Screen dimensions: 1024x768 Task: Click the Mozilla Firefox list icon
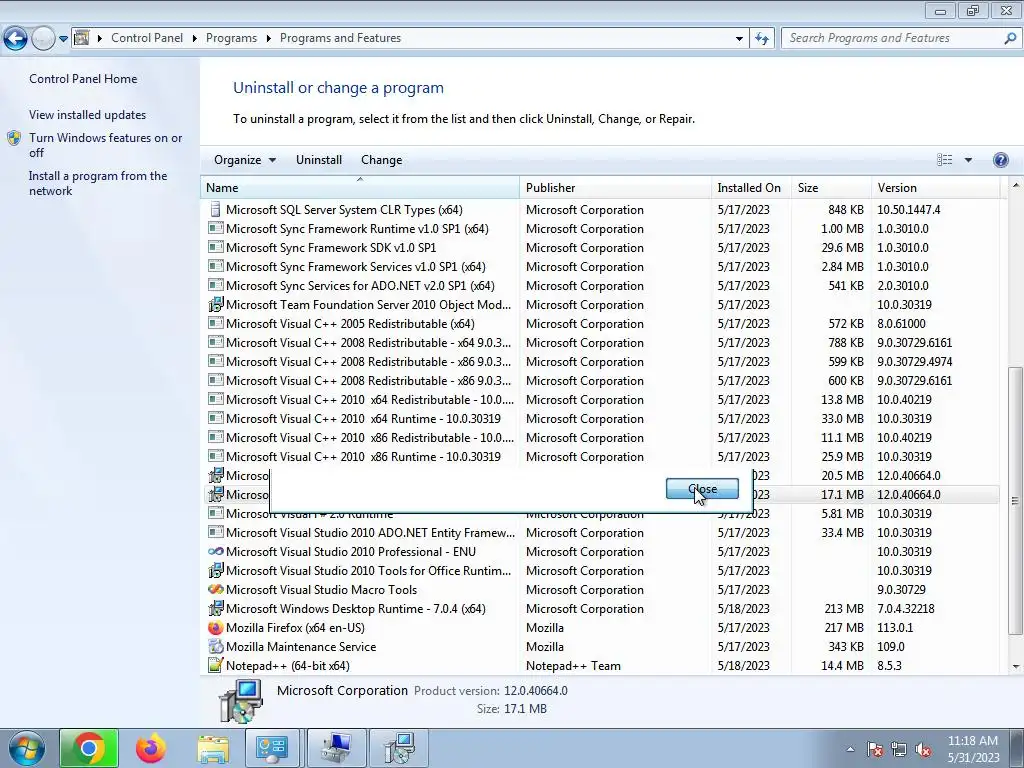click(215, 628)
